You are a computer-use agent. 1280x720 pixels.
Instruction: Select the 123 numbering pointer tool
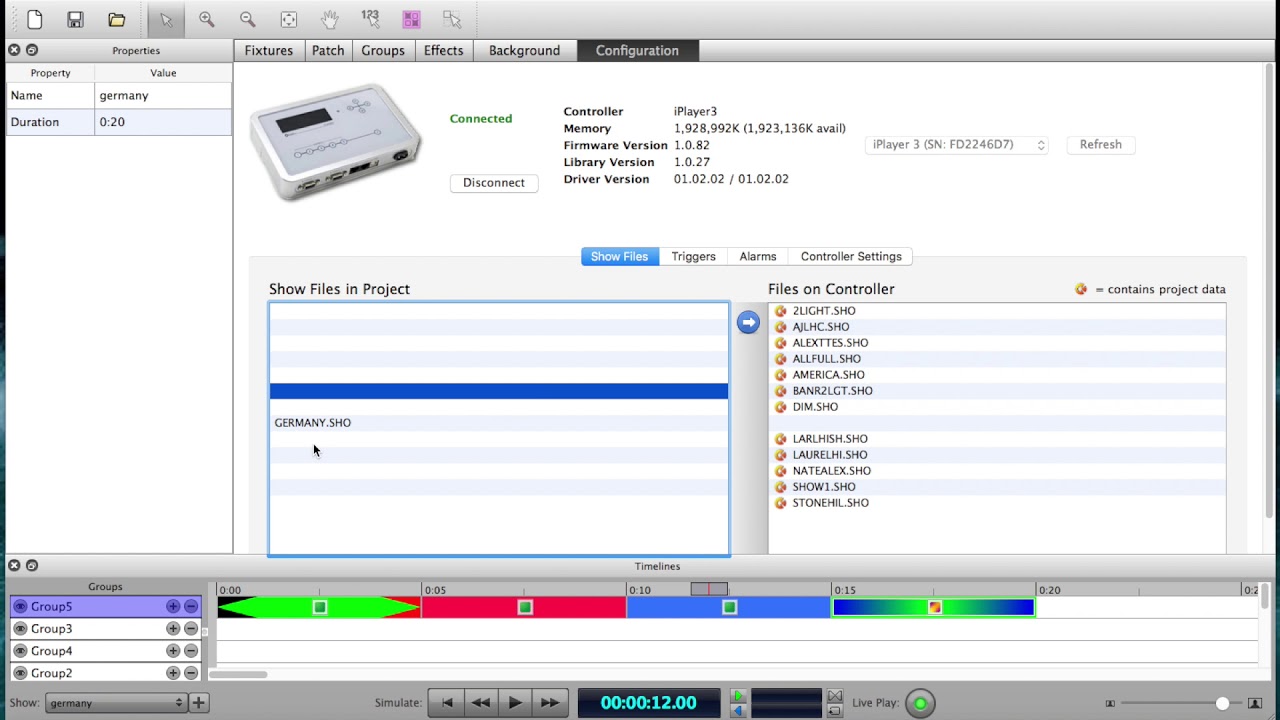click(x=371, y=19)
